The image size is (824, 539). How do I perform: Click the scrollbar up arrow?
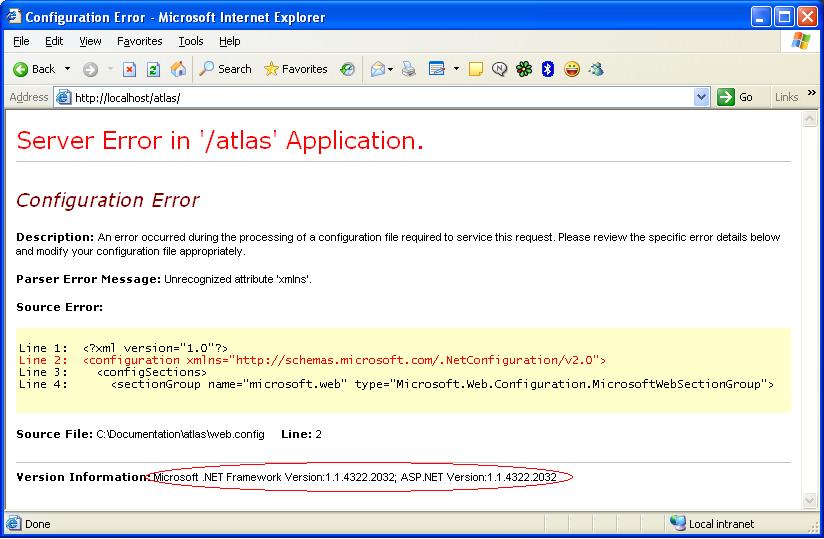[x=809, y=119]
